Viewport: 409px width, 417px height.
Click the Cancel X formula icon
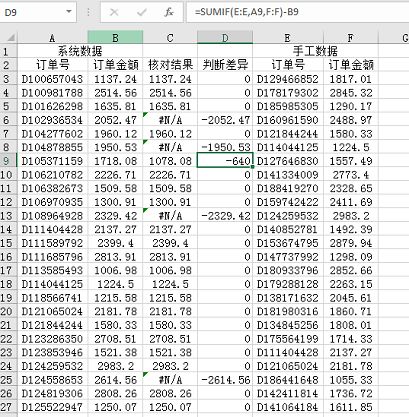point(114,12)
